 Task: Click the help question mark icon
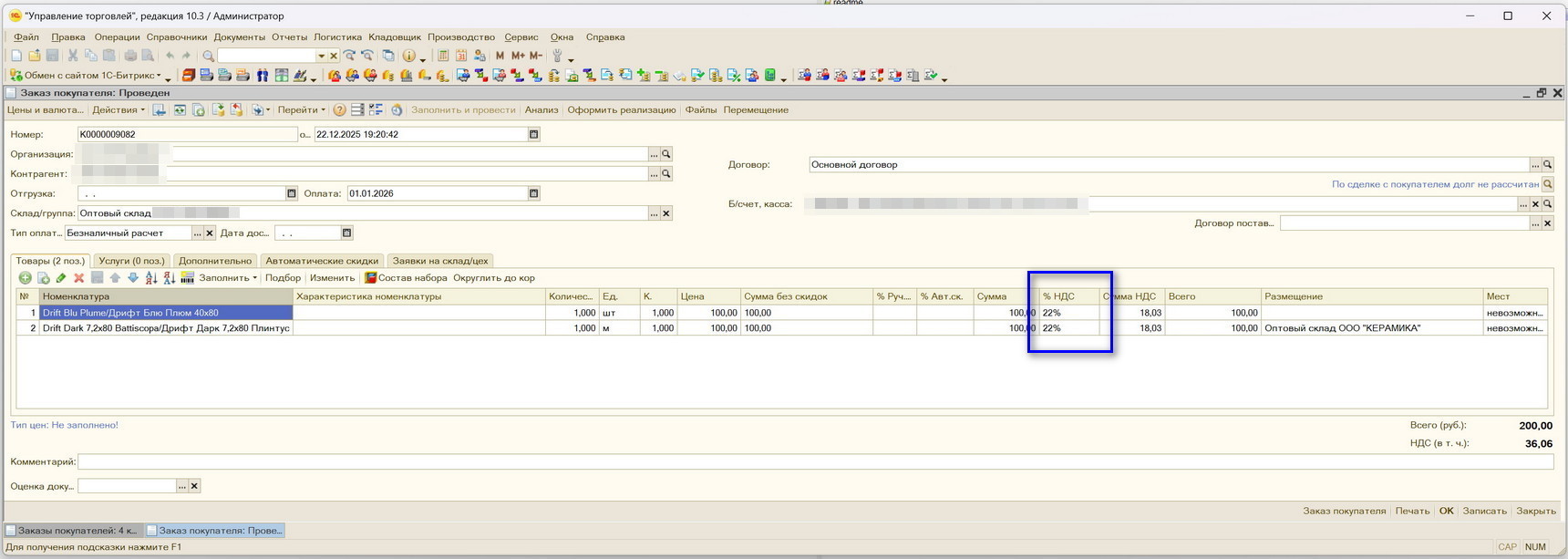[x=339, y=110]
